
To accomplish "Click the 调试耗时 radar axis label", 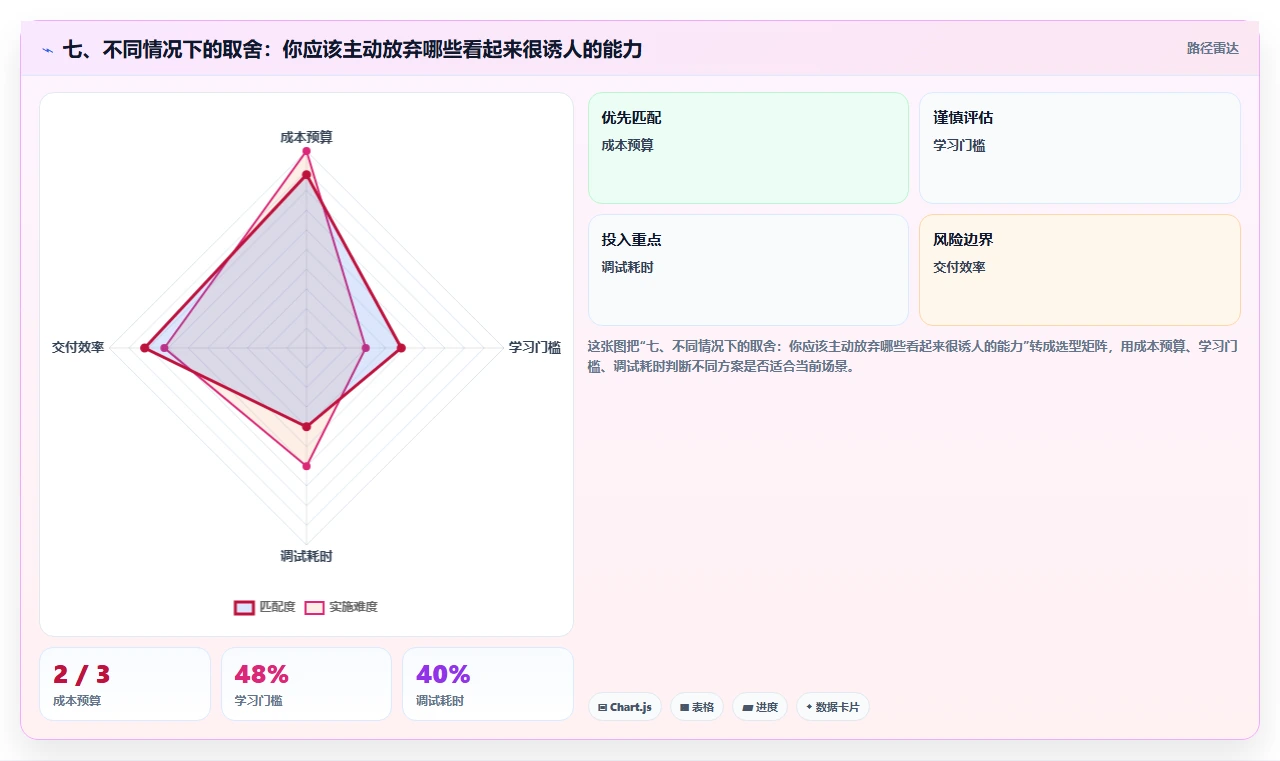I will (306, 556).
